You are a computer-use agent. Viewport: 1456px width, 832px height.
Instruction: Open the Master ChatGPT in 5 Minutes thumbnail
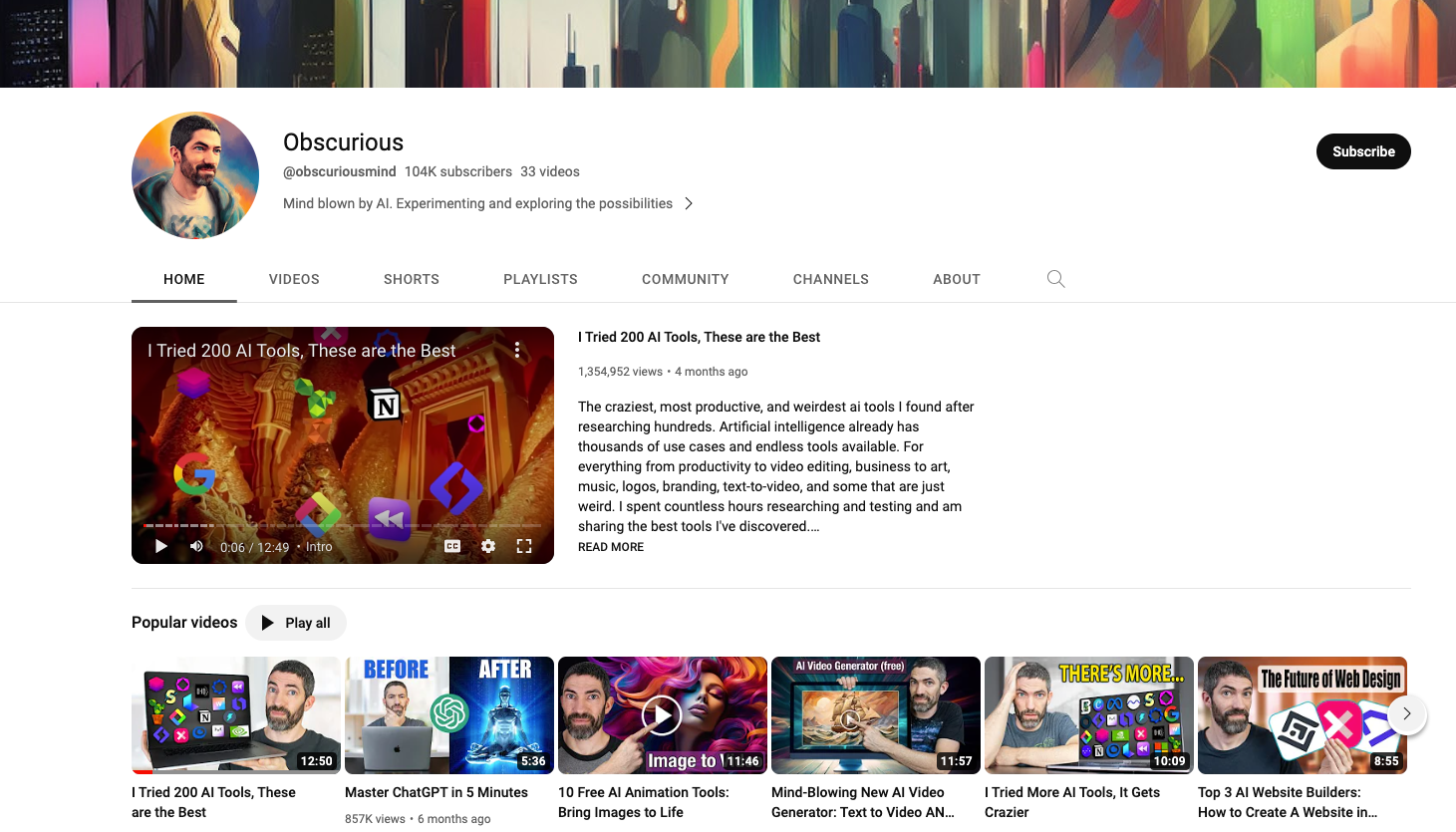448,712
